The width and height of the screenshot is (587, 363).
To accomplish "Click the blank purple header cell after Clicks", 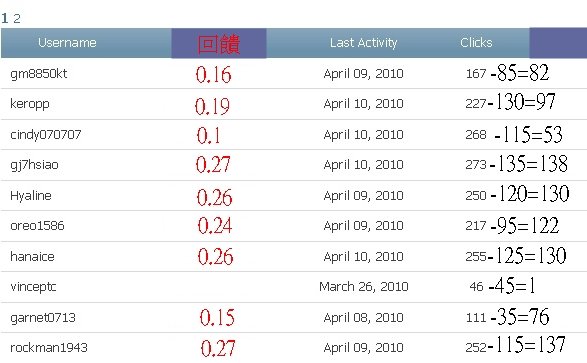I will pos(558,43).
